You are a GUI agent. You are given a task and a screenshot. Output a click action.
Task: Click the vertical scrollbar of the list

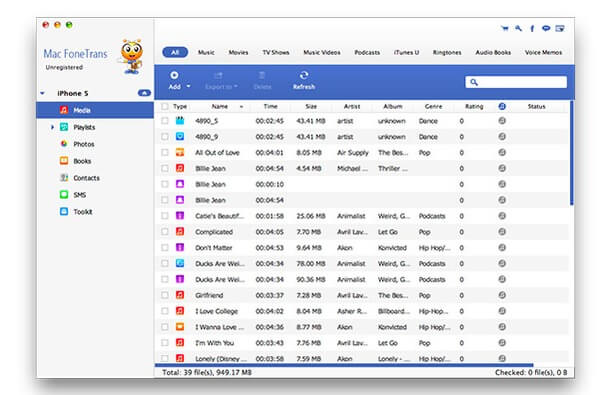click(572, 153)
